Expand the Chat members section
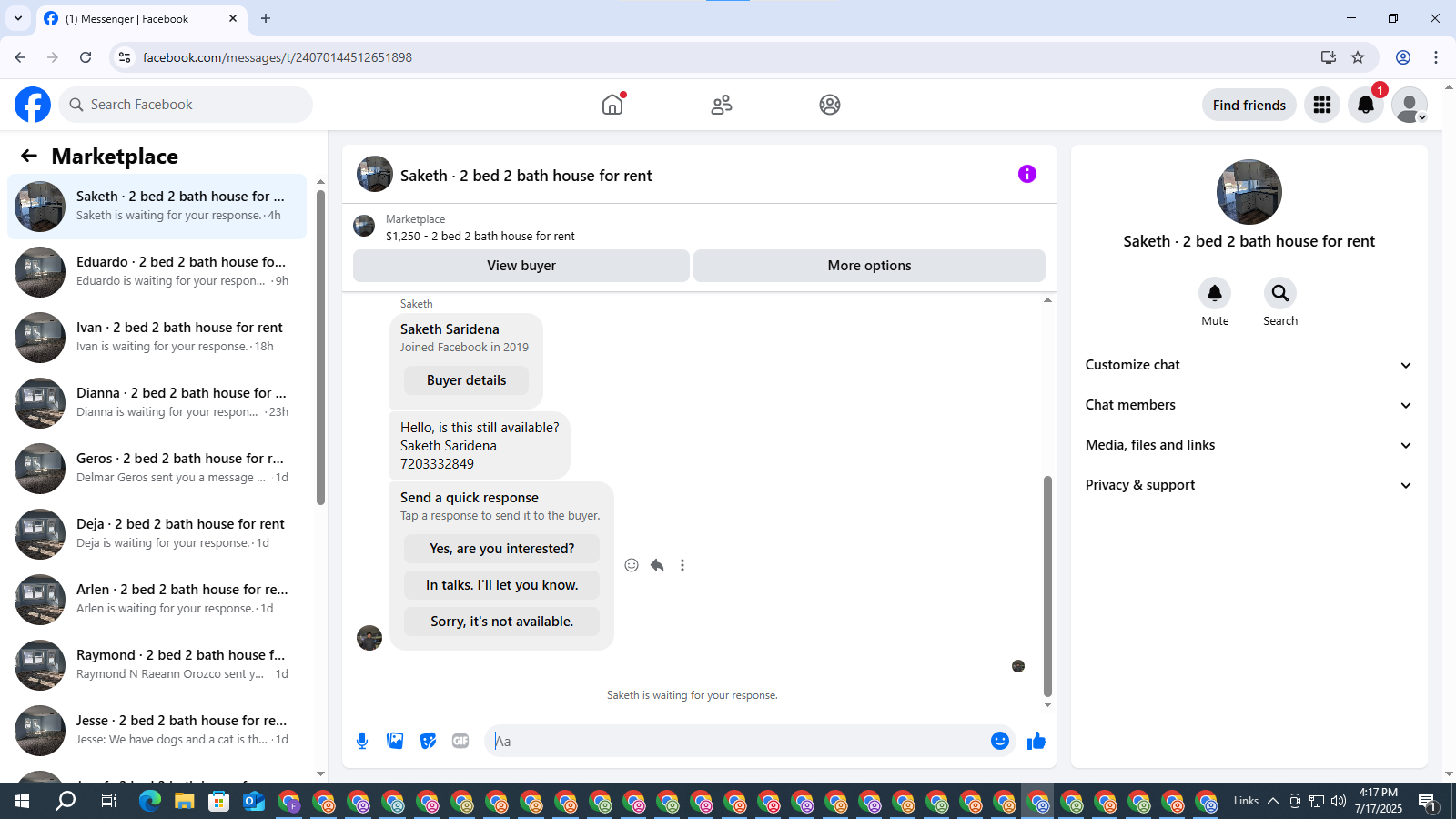The image size is (1456, 819). click(x=1249, y=405)
